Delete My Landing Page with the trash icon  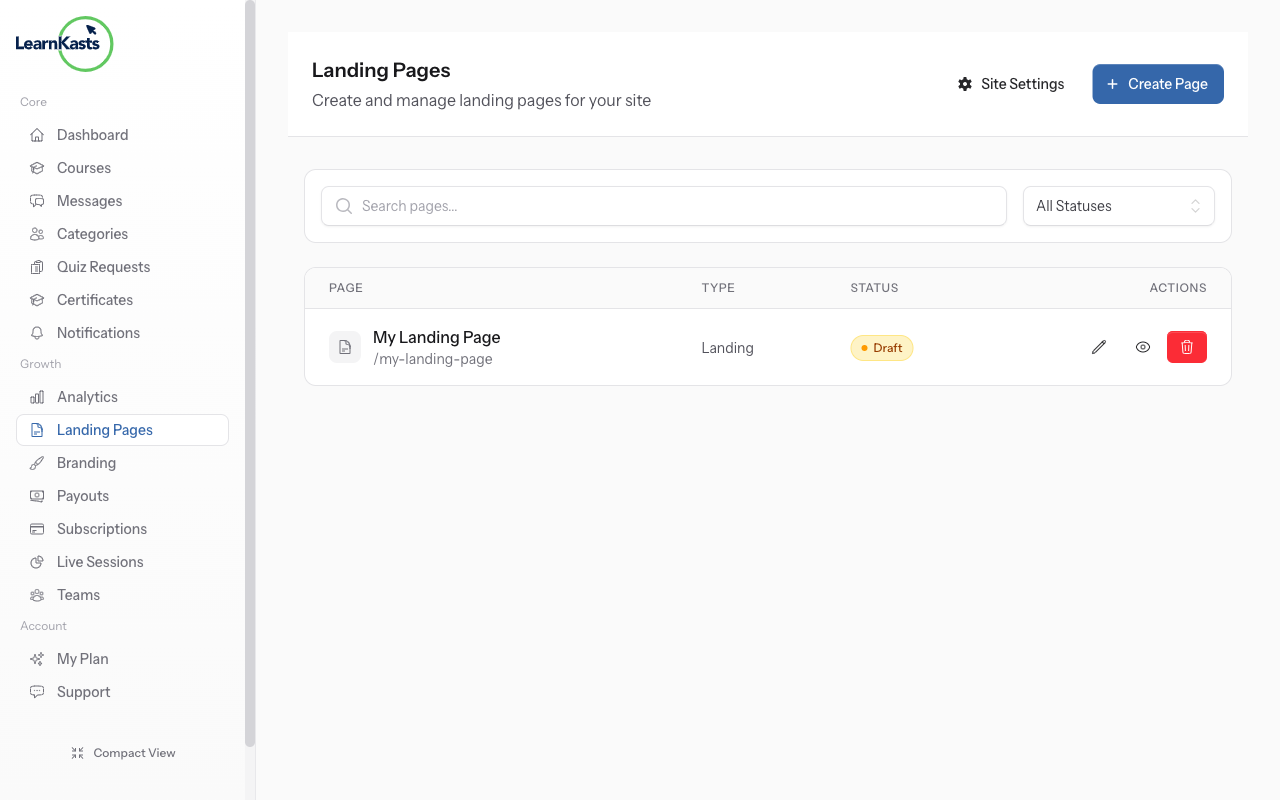point(1187,347)
